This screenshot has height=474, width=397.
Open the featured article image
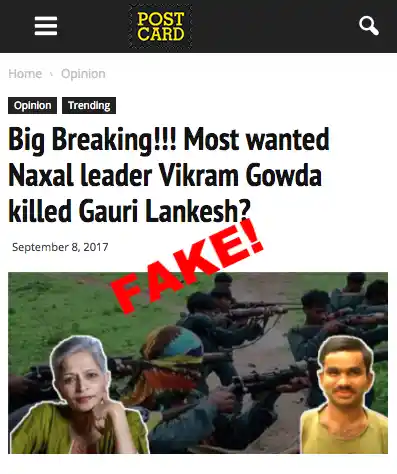pyautogui.click(x=198, y=363)
